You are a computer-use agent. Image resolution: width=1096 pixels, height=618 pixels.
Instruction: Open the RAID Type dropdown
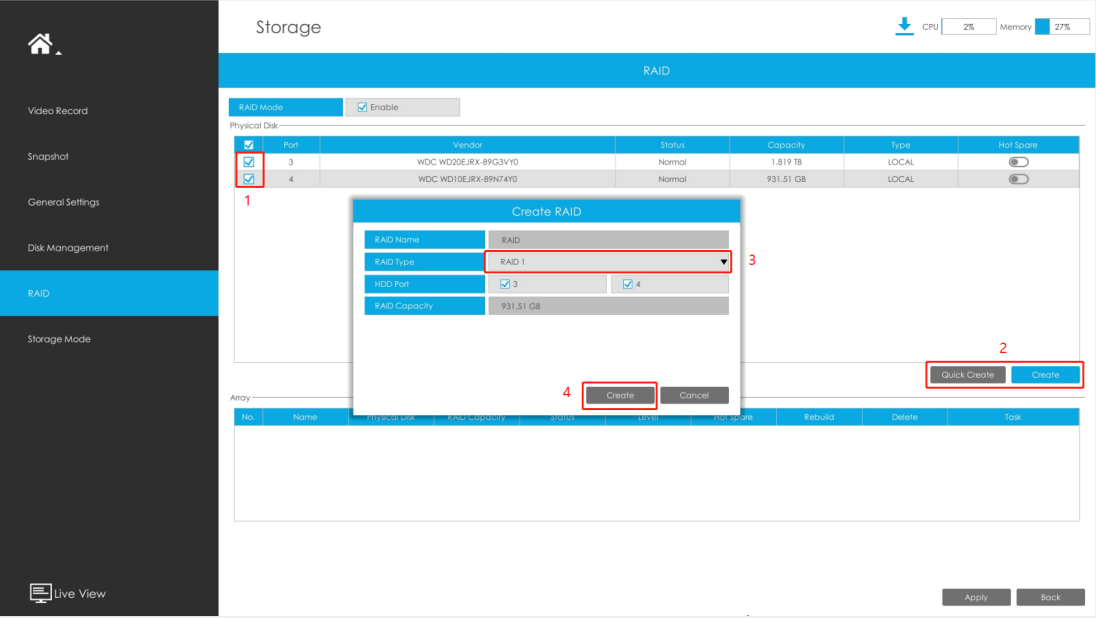(608, 261)
